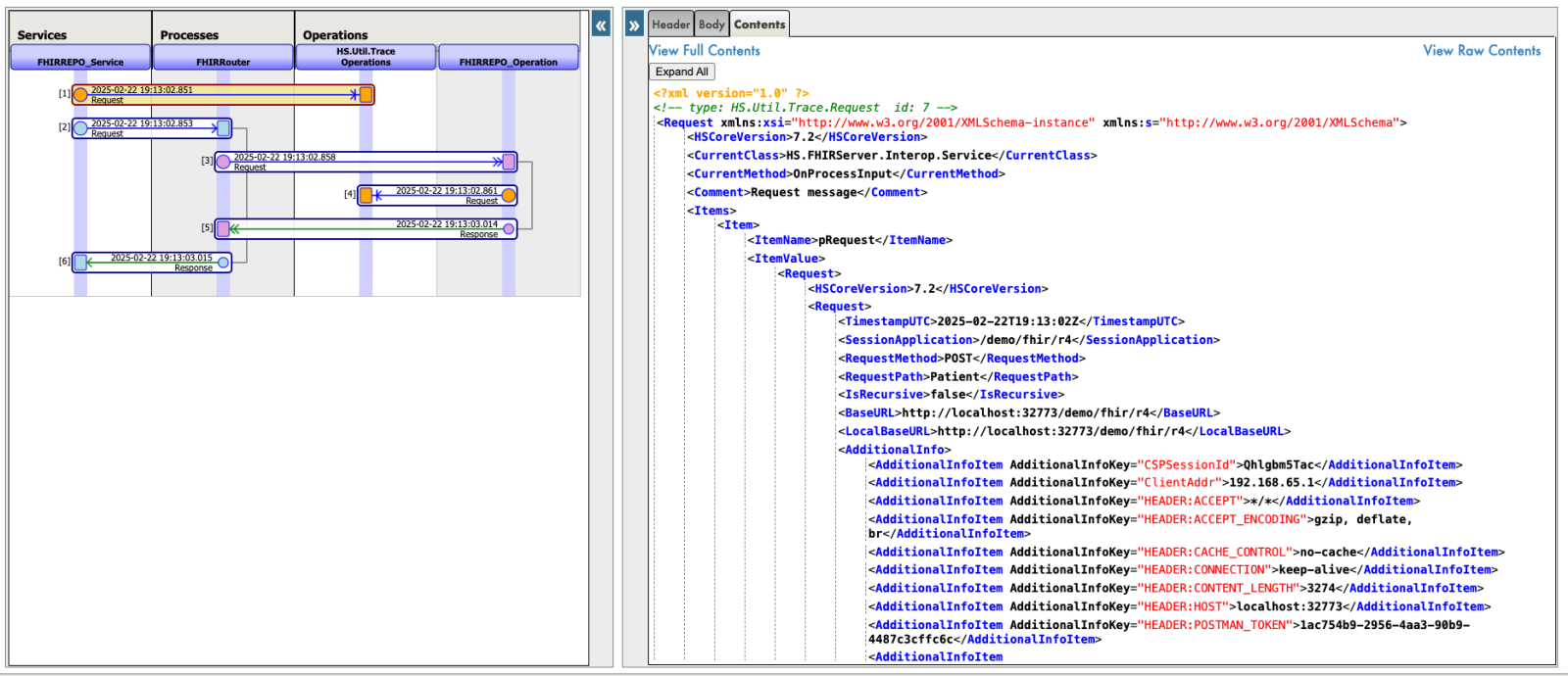1568x676 pixels.
Task: Open the View Full Contents link
Action: click(704, 51)
